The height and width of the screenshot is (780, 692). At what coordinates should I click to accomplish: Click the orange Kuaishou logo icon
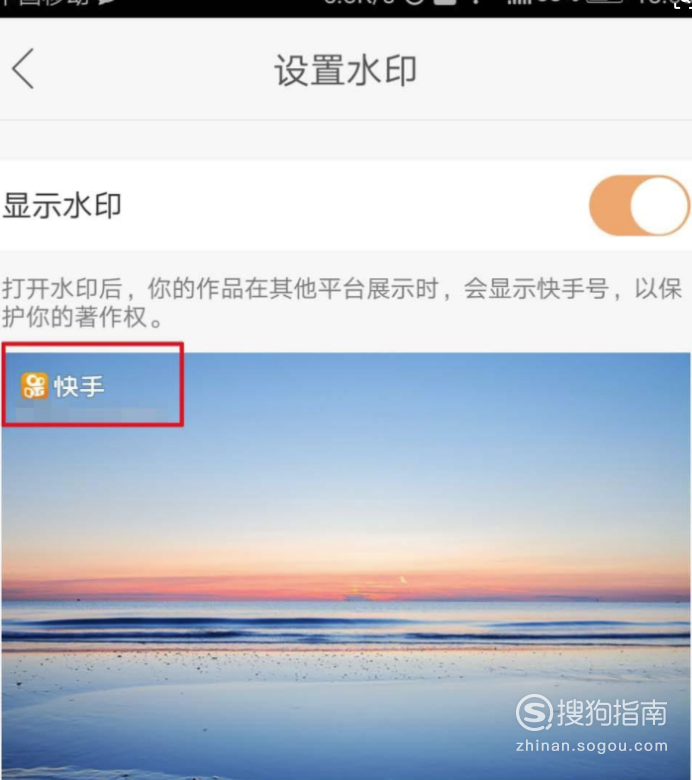click(34, 386)
